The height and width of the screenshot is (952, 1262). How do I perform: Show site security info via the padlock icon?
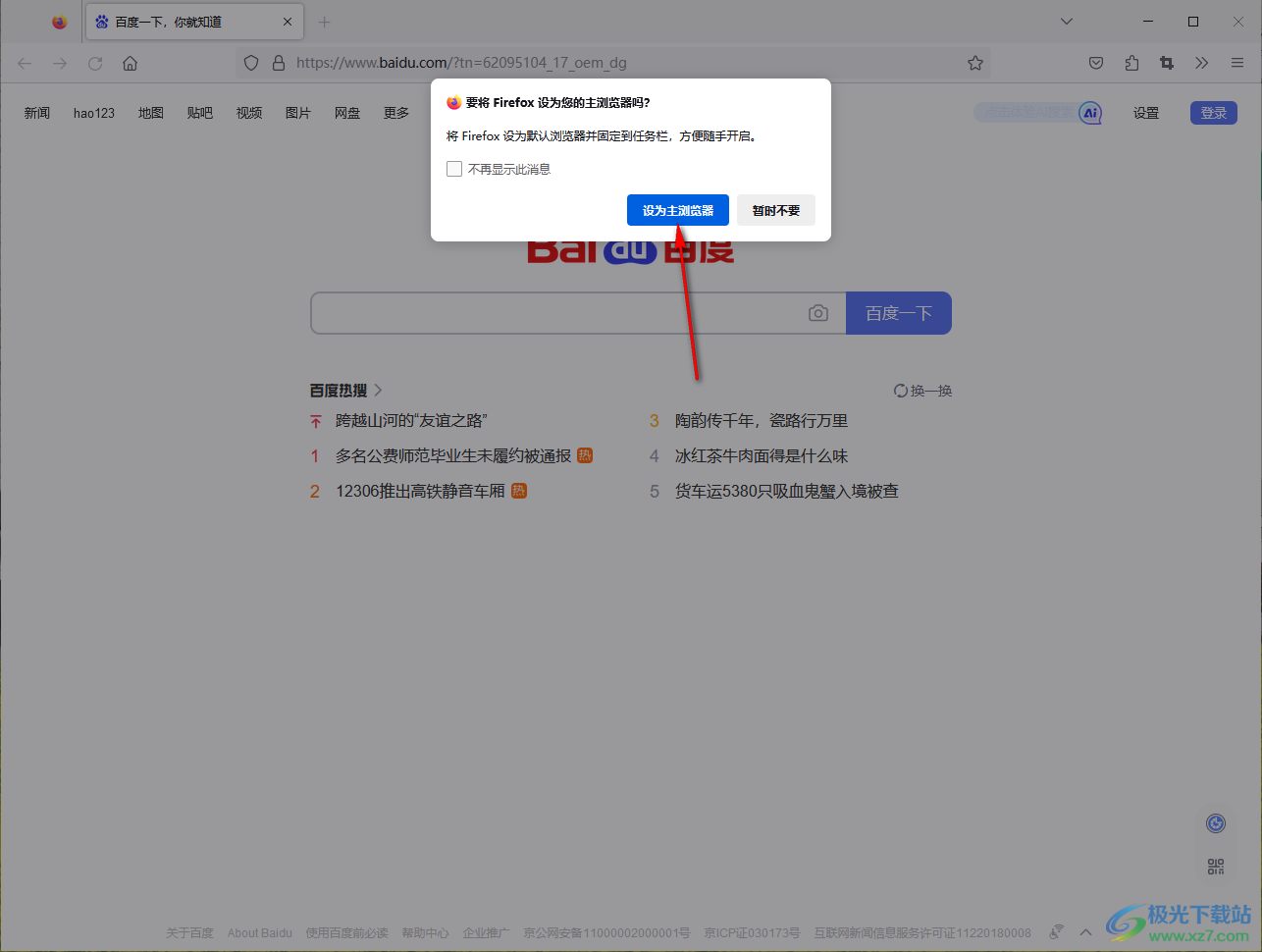pos(279,63)
